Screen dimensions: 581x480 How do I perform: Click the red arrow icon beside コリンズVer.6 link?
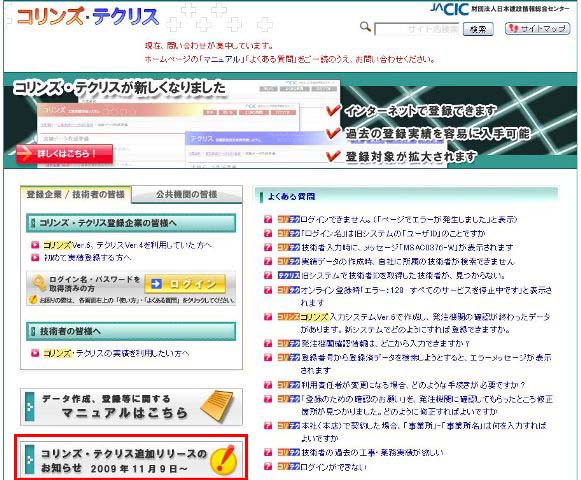tap(35, 245)
